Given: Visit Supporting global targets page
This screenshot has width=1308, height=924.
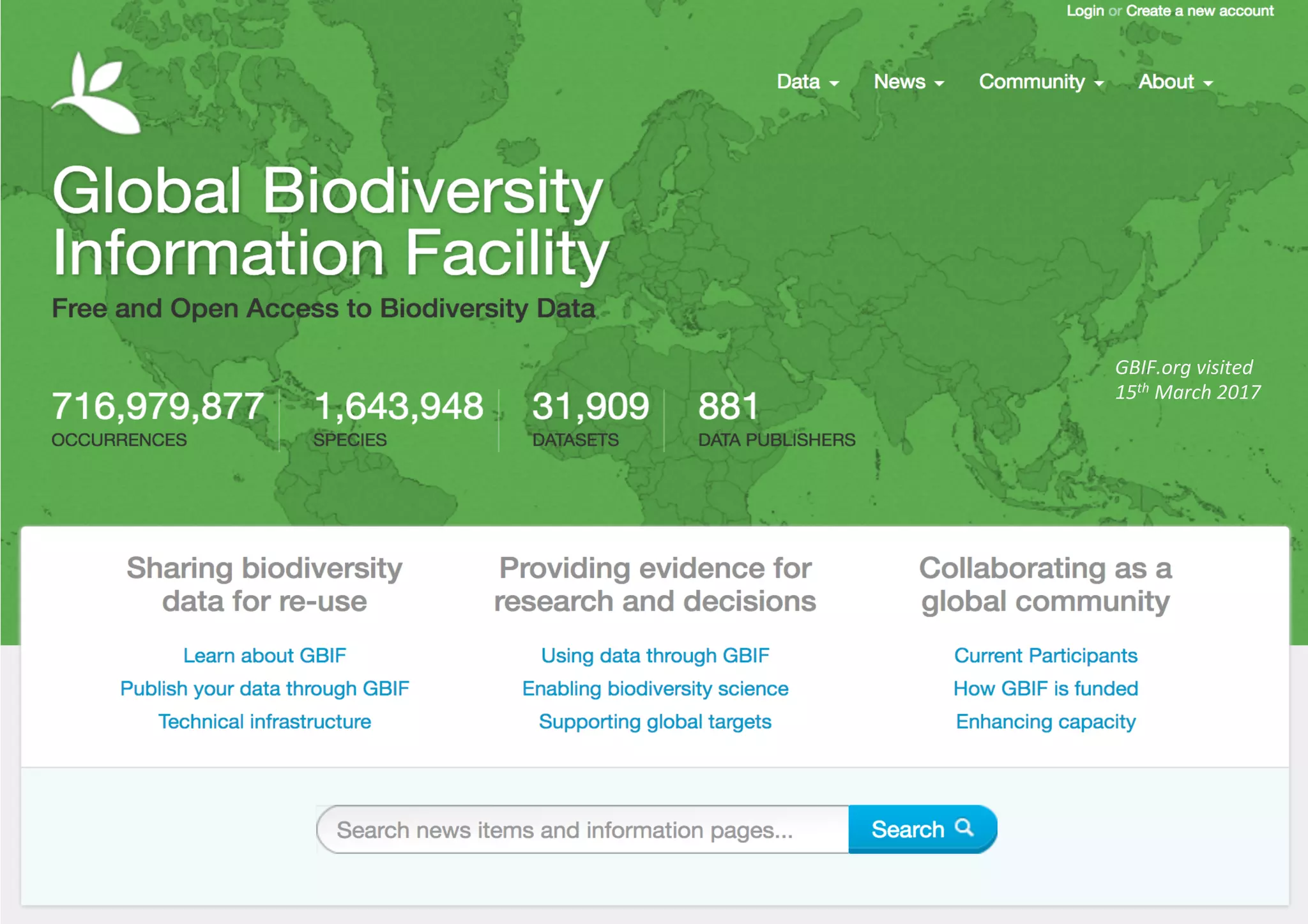Looking at the screenshot, I should click(655, 722).
